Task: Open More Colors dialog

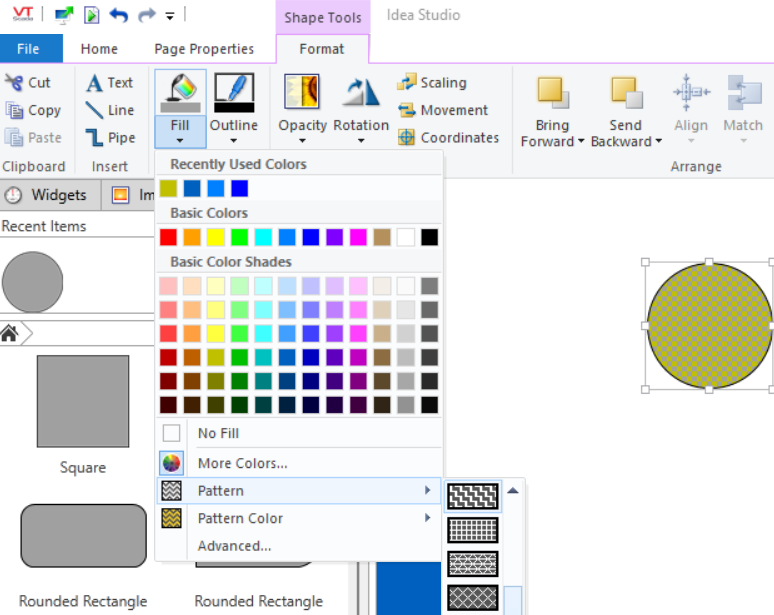Action: click(242, 463)
